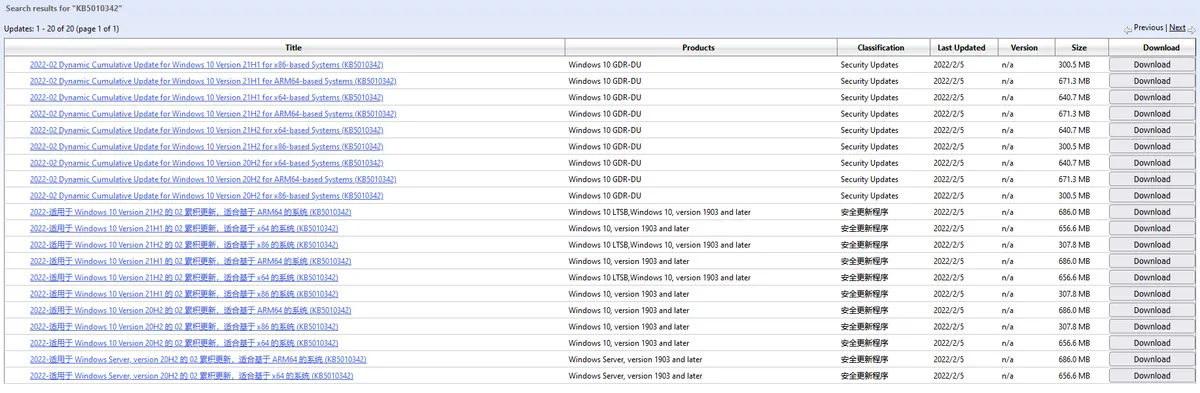Open Dynamic Cumulative Update 21H1 x64 link
Viewport: 1200px width, 393px height.
point(206,97)
